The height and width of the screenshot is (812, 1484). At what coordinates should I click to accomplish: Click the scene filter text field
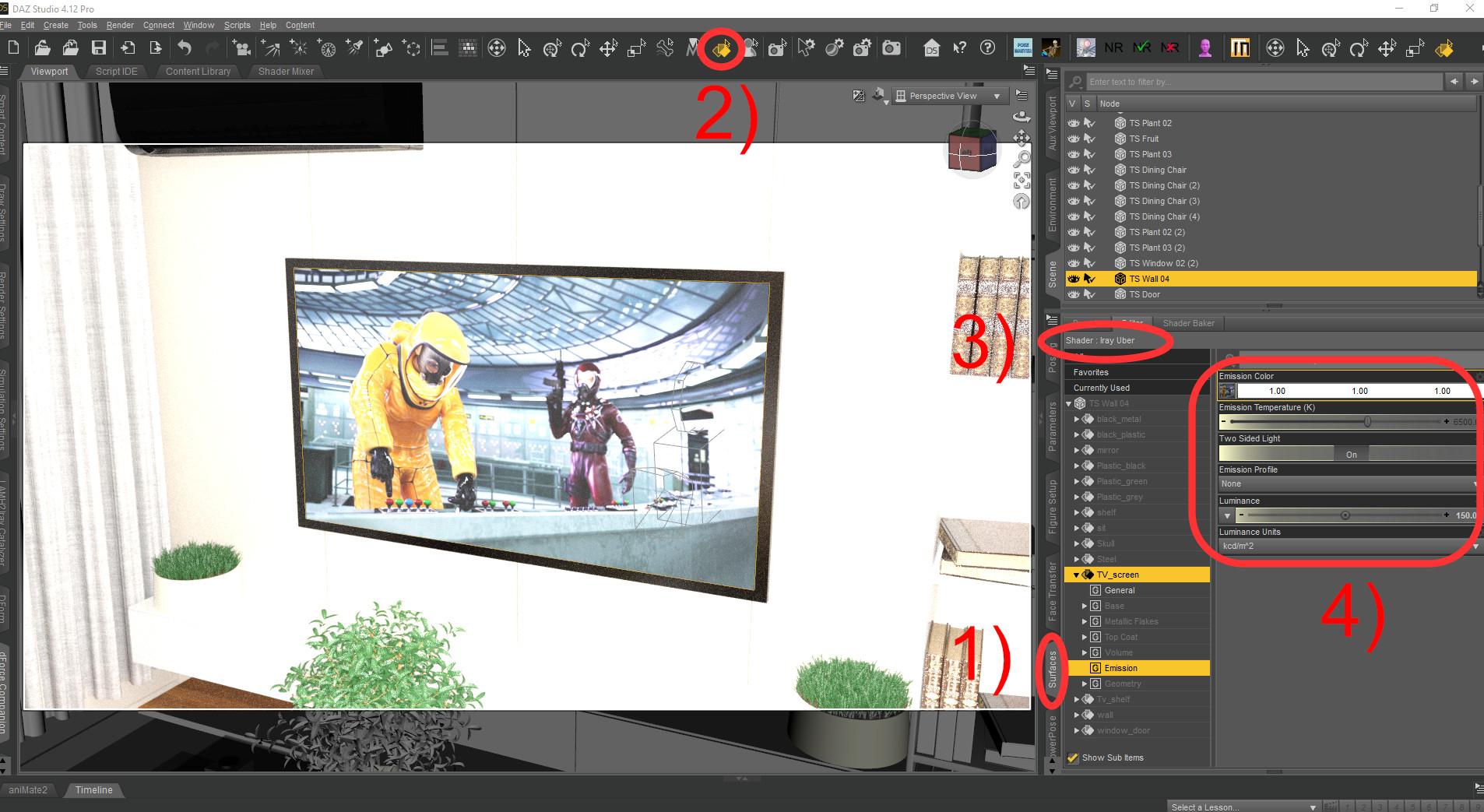(x=1264, y=82)
